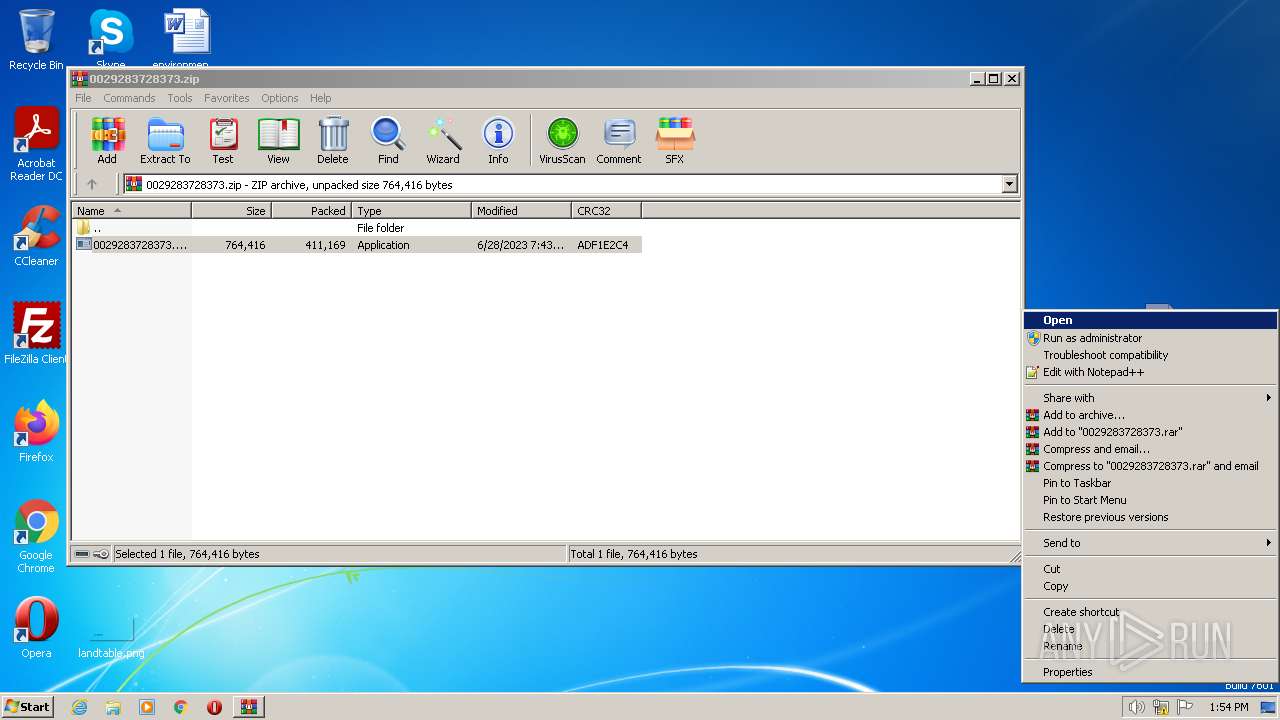Click the Delete trash can icon
This screenshot has width=1280, height=720.
tap(333, 140)
